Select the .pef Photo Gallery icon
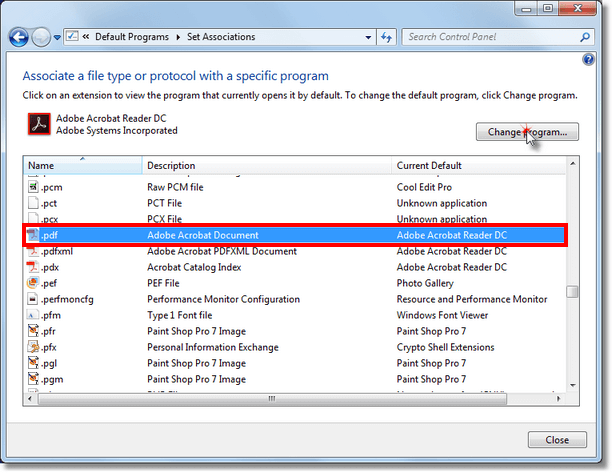This screenshot has height=473, width=612. click(x=33, y=283)
